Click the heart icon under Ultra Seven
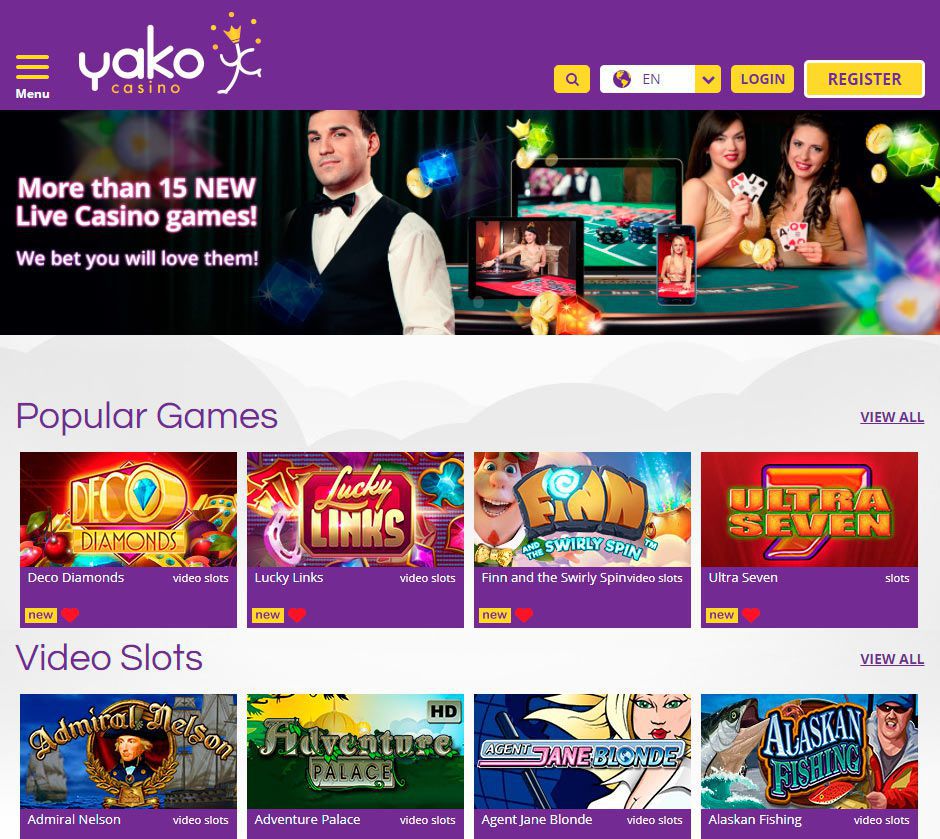Screen dimensions: 940x839 coord(751,615)
